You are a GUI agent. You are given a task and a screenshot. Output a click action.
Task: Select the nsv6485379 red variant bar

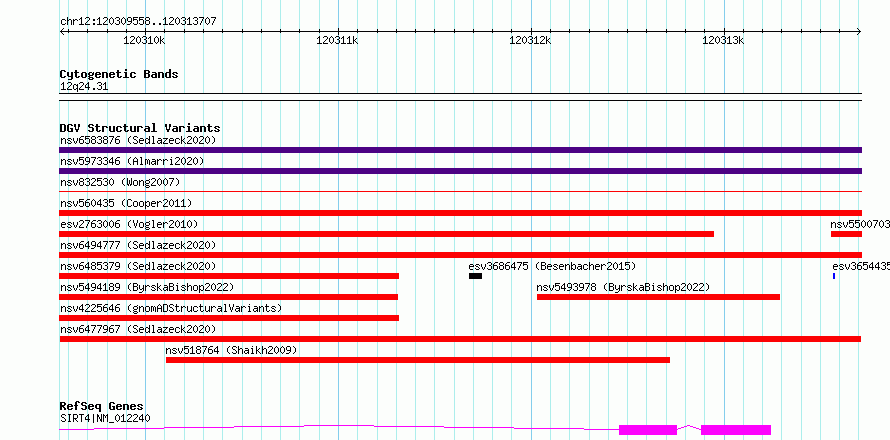click(229, 276)
